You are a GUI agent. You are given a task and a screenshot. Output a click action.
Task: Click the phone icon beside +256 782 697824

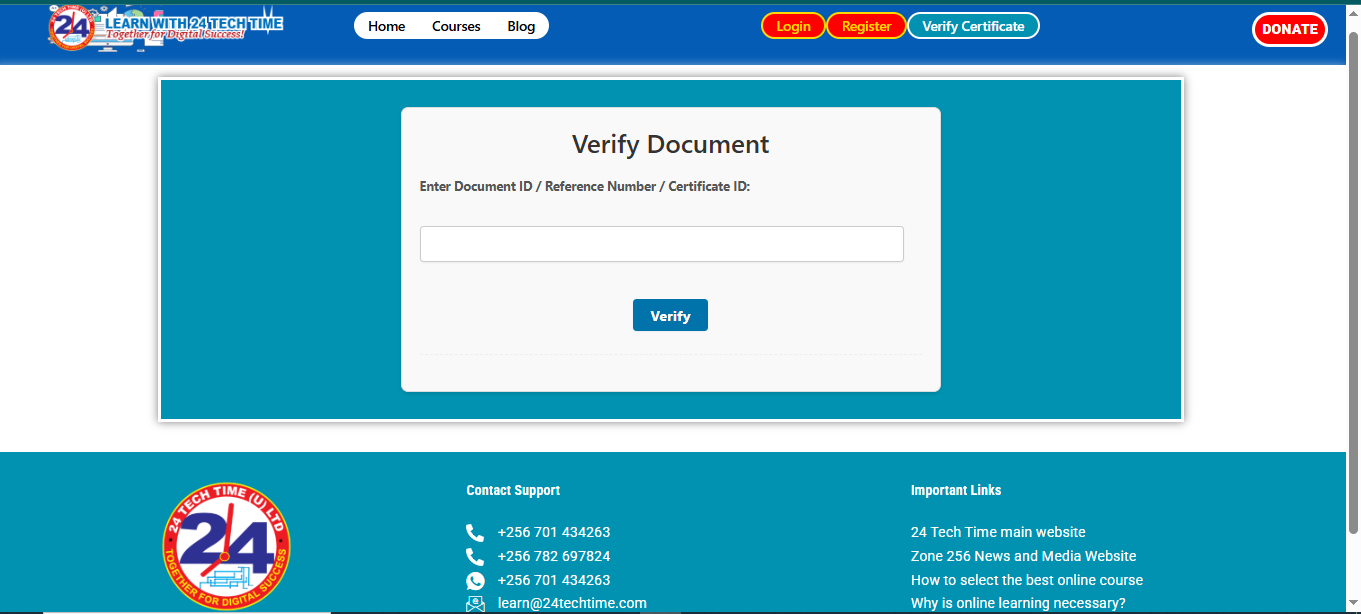coord(475,557)
